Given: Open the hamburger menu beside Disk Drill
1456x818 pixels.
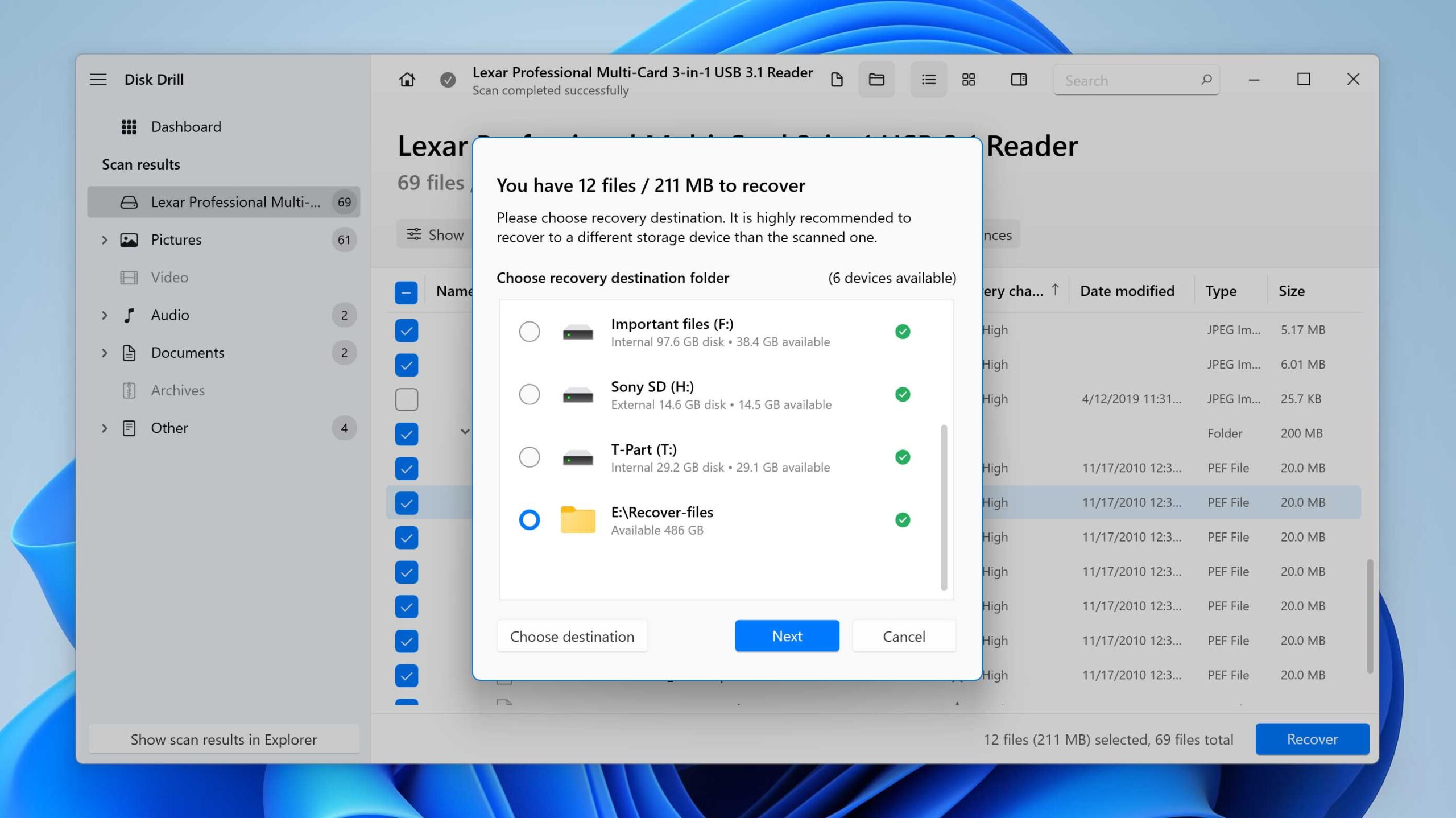Looking at the screenshot, I should (98, 79).
